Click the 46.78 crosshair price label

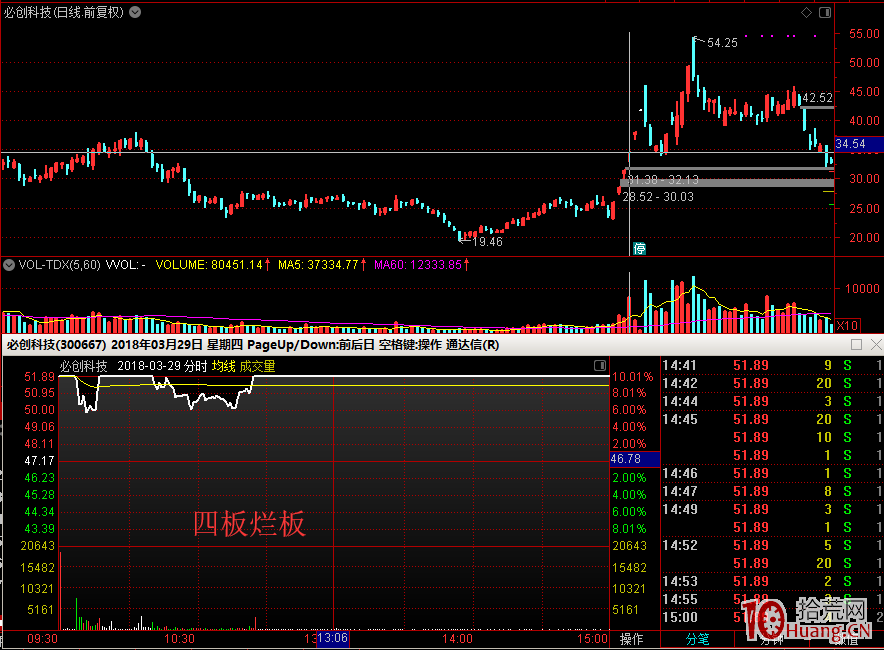(635, 459)
